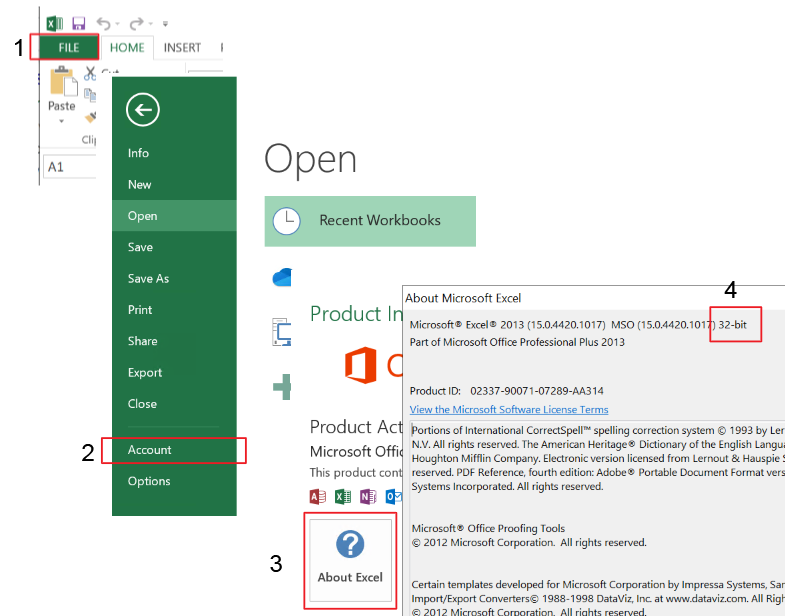
Task: Open Options in the File menu
Action: 174,481
